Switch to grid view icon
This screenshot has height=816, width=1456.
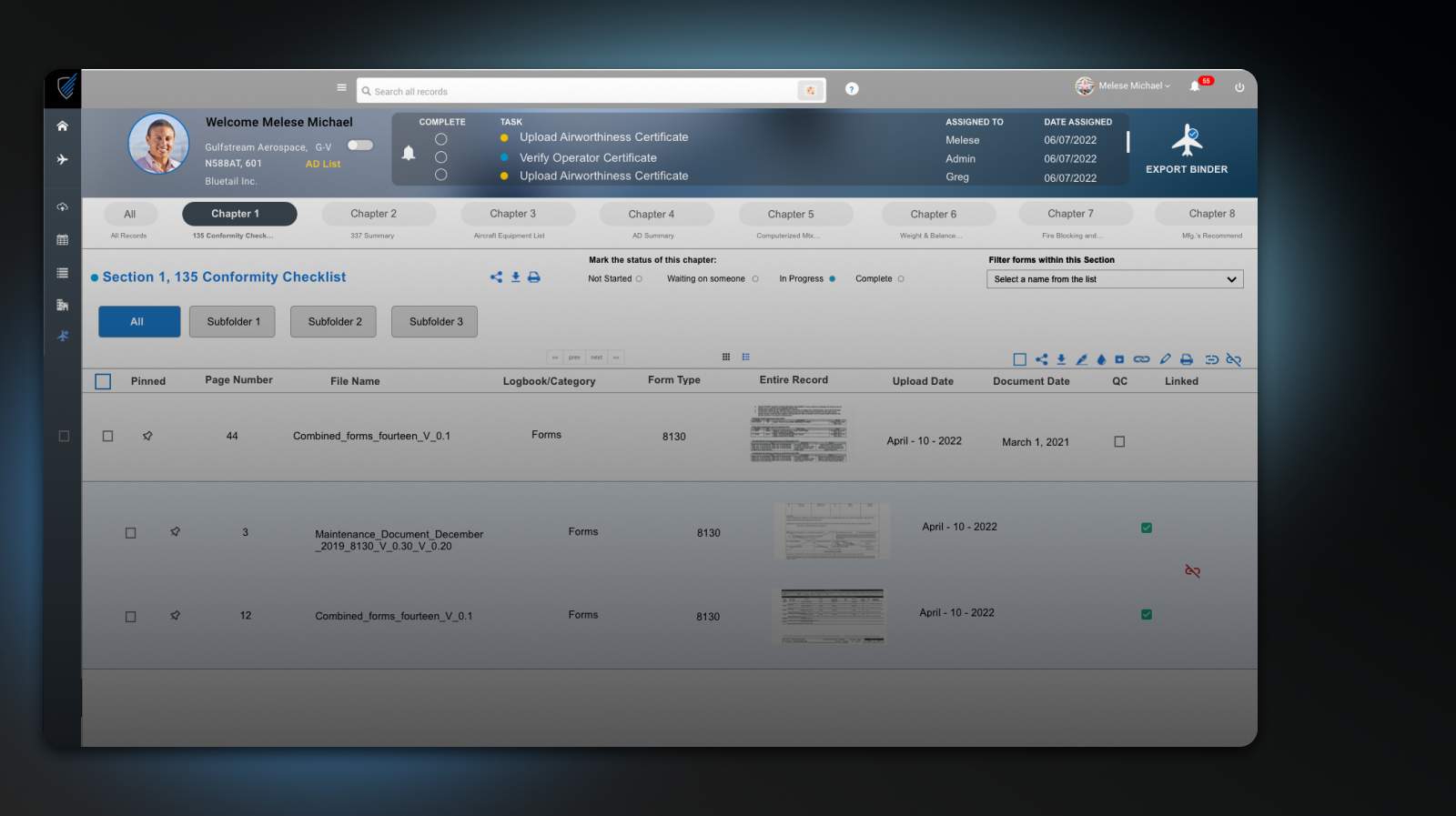tap(726, 357)
